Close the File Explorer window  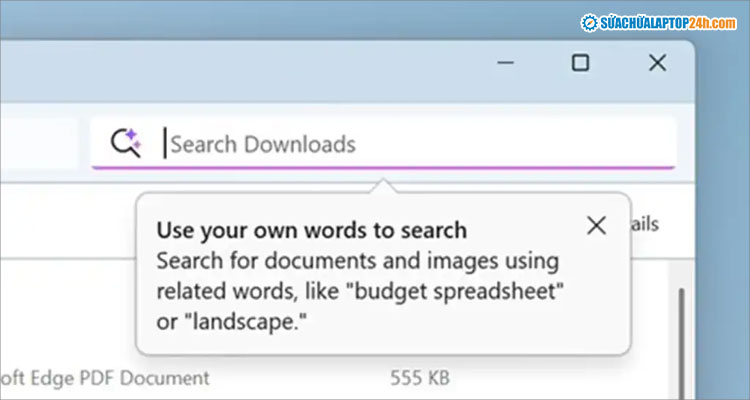[x=657, y=63]
